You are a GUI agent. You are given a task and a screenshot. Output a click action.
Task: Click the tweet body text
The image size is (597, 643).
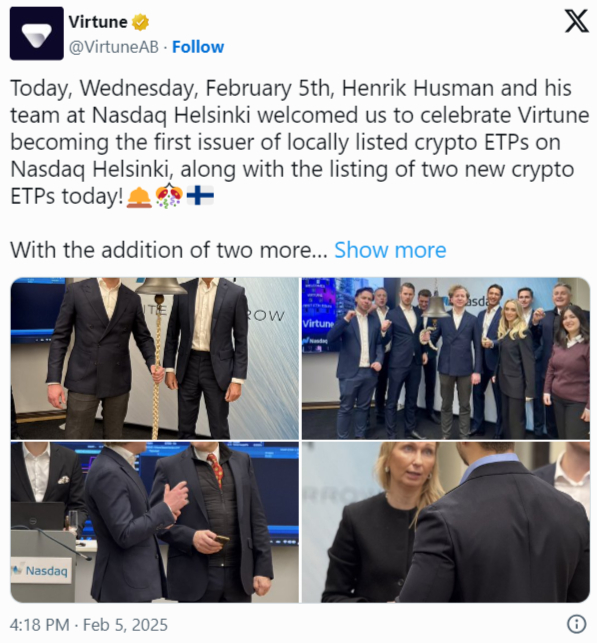click(299, 142)
